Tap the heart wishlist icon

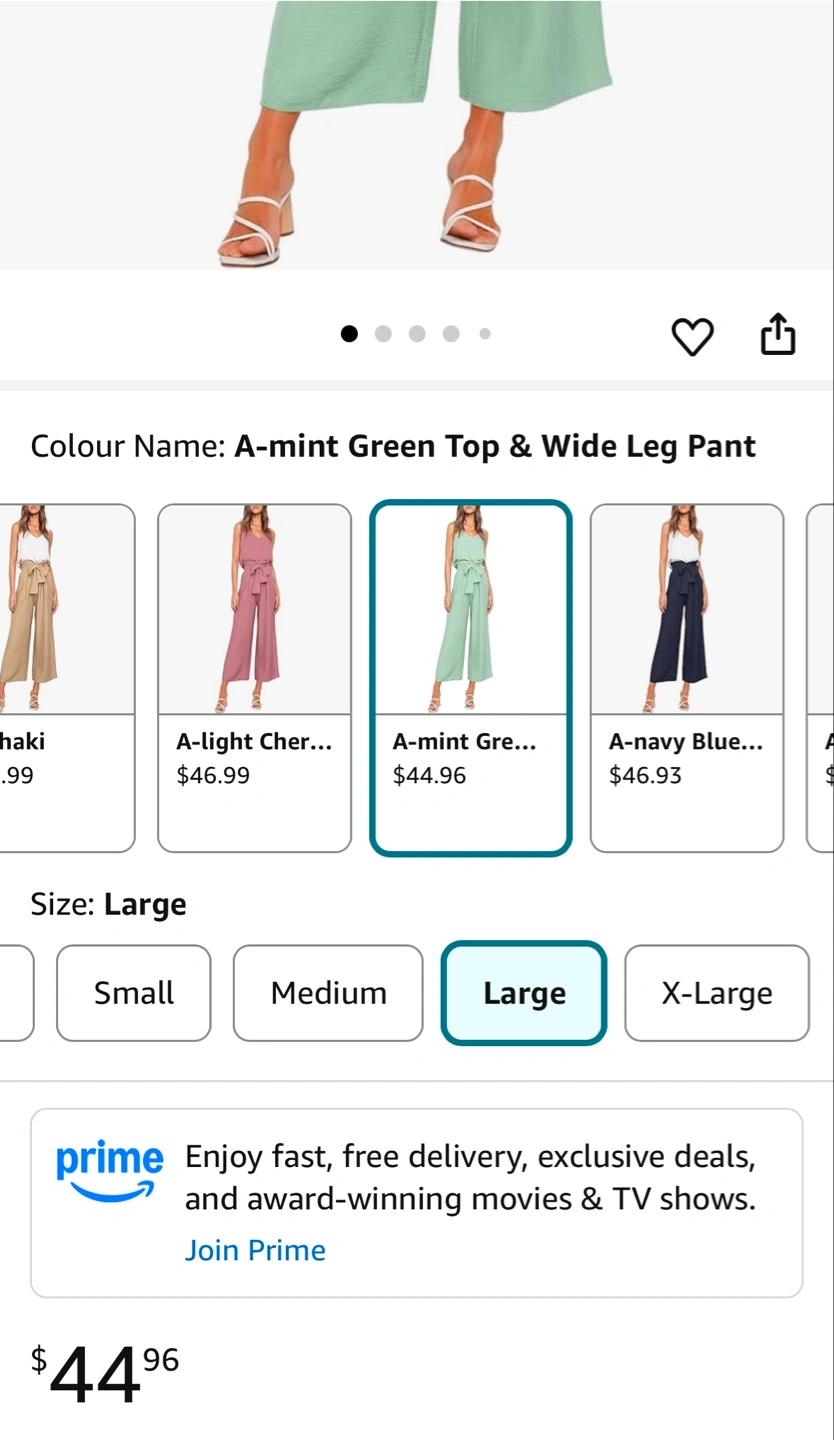[x=692, y=336]
